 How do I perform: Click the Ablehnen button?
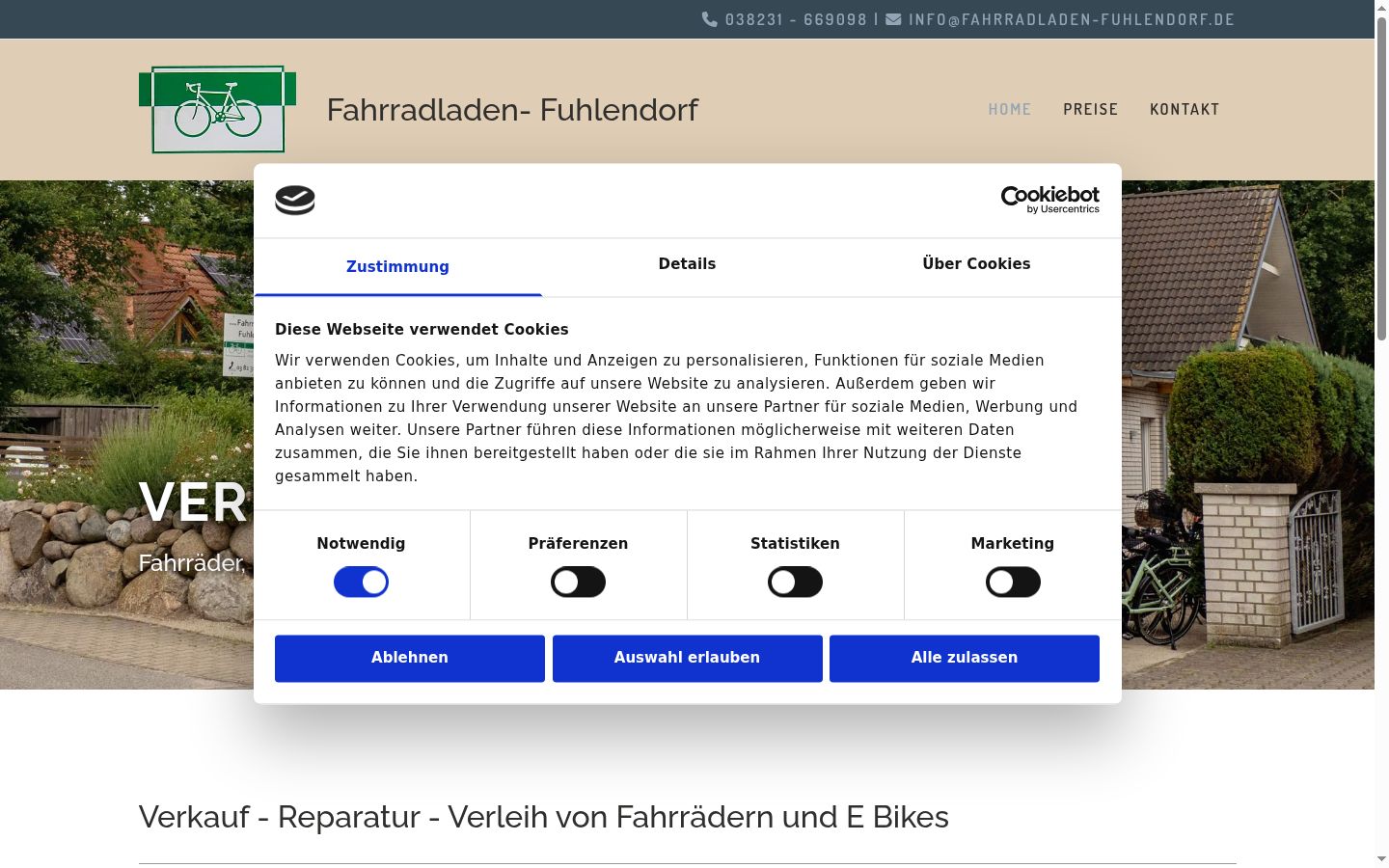[x=410, y=658]
